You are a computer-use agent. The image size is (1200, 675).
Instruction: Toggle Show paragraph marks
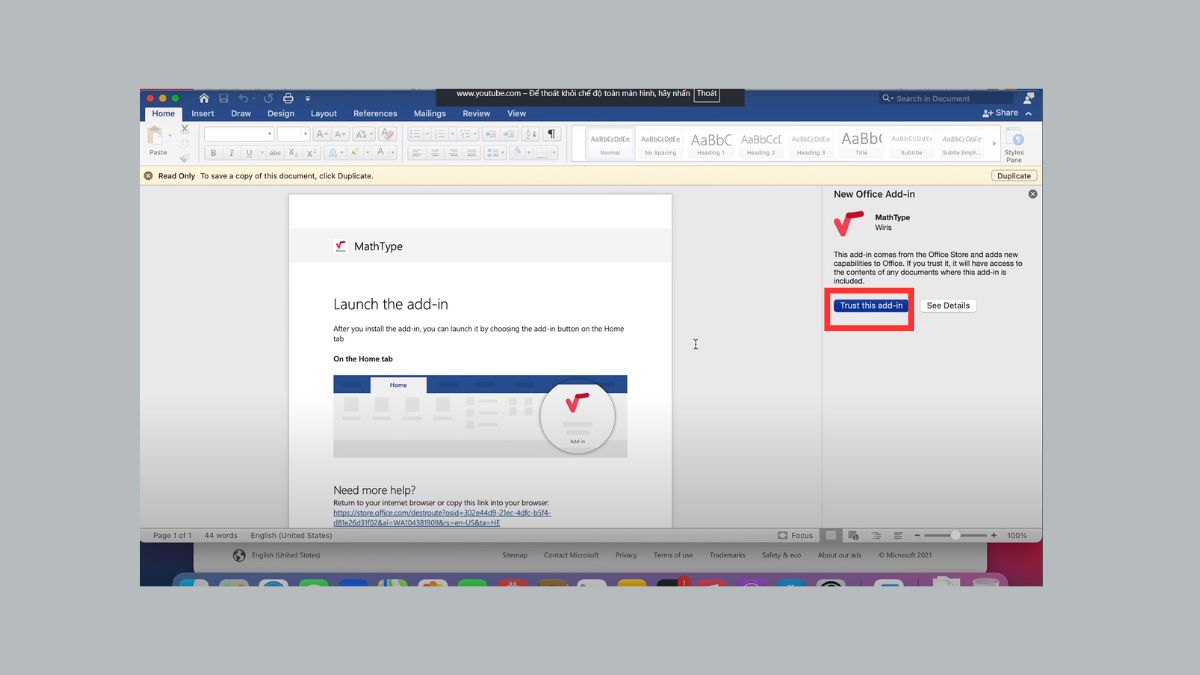tap(552, 134)
